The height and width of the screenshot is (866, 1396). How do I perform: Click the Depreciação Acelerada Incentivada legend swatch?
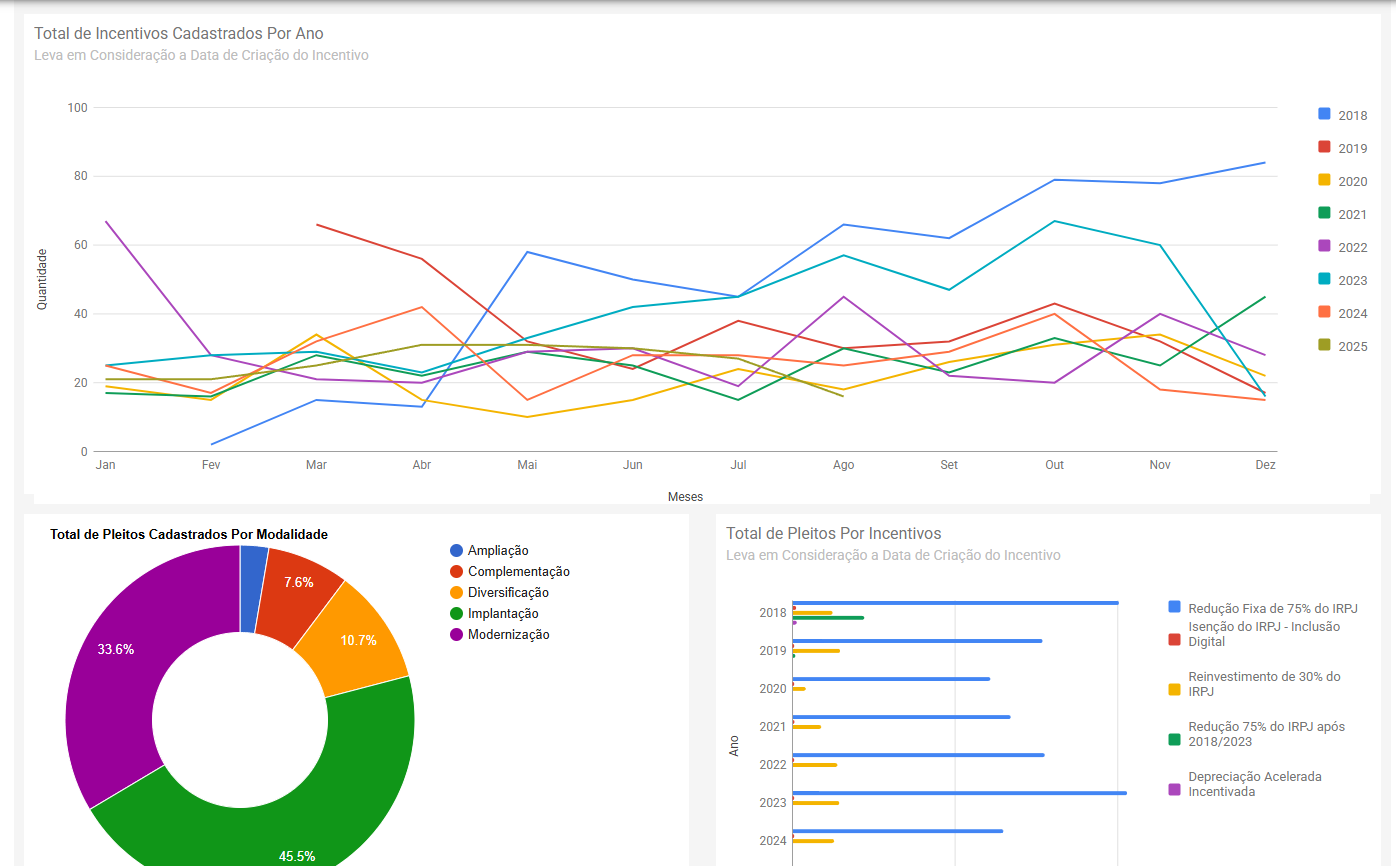coord(1175,789)
